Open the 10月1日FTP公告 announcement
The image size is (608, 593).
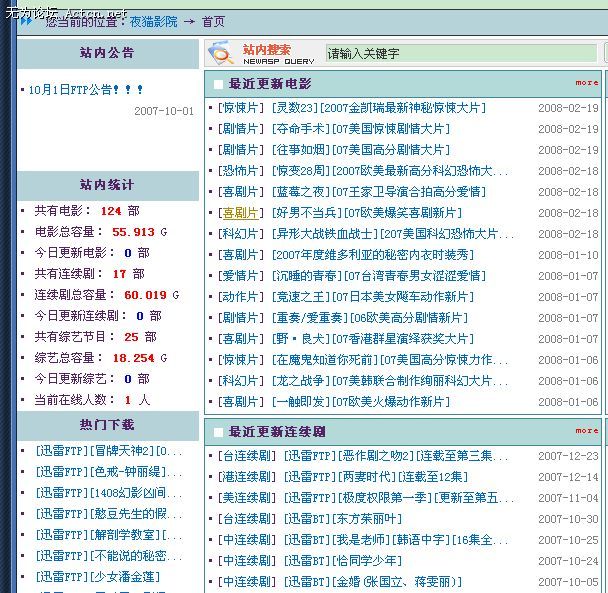[86, 90]
